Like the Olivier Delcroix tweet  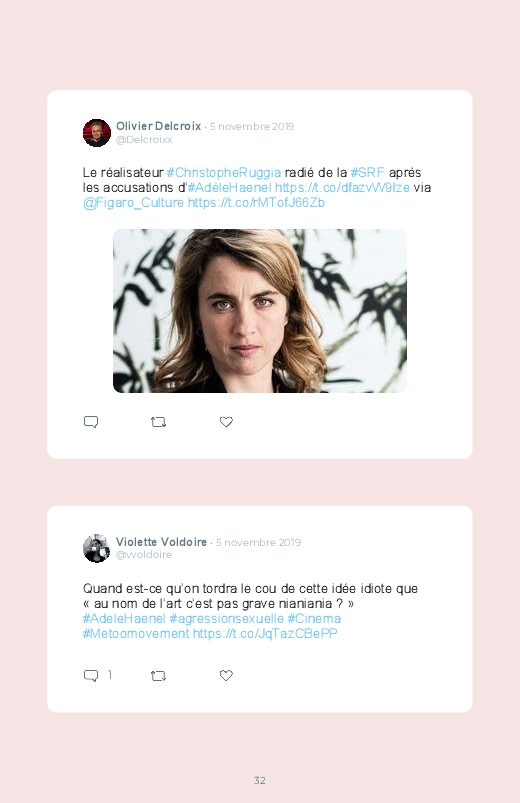tap(226, 422)
